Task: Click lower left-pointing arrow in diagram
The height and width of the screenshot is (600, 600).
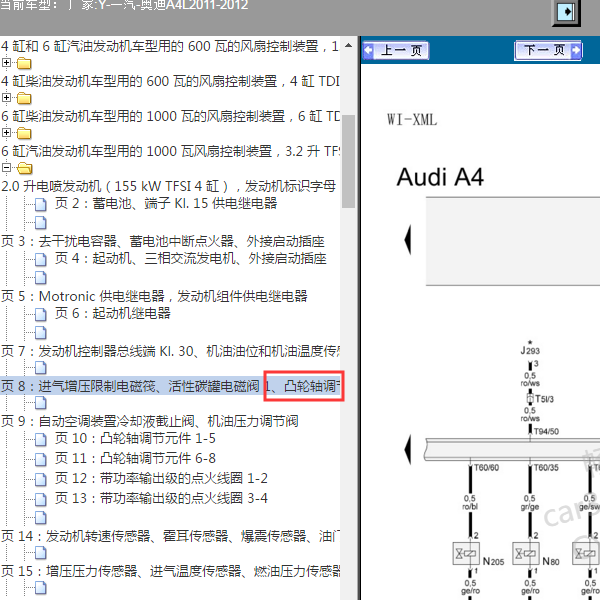Action: point(408,450)
